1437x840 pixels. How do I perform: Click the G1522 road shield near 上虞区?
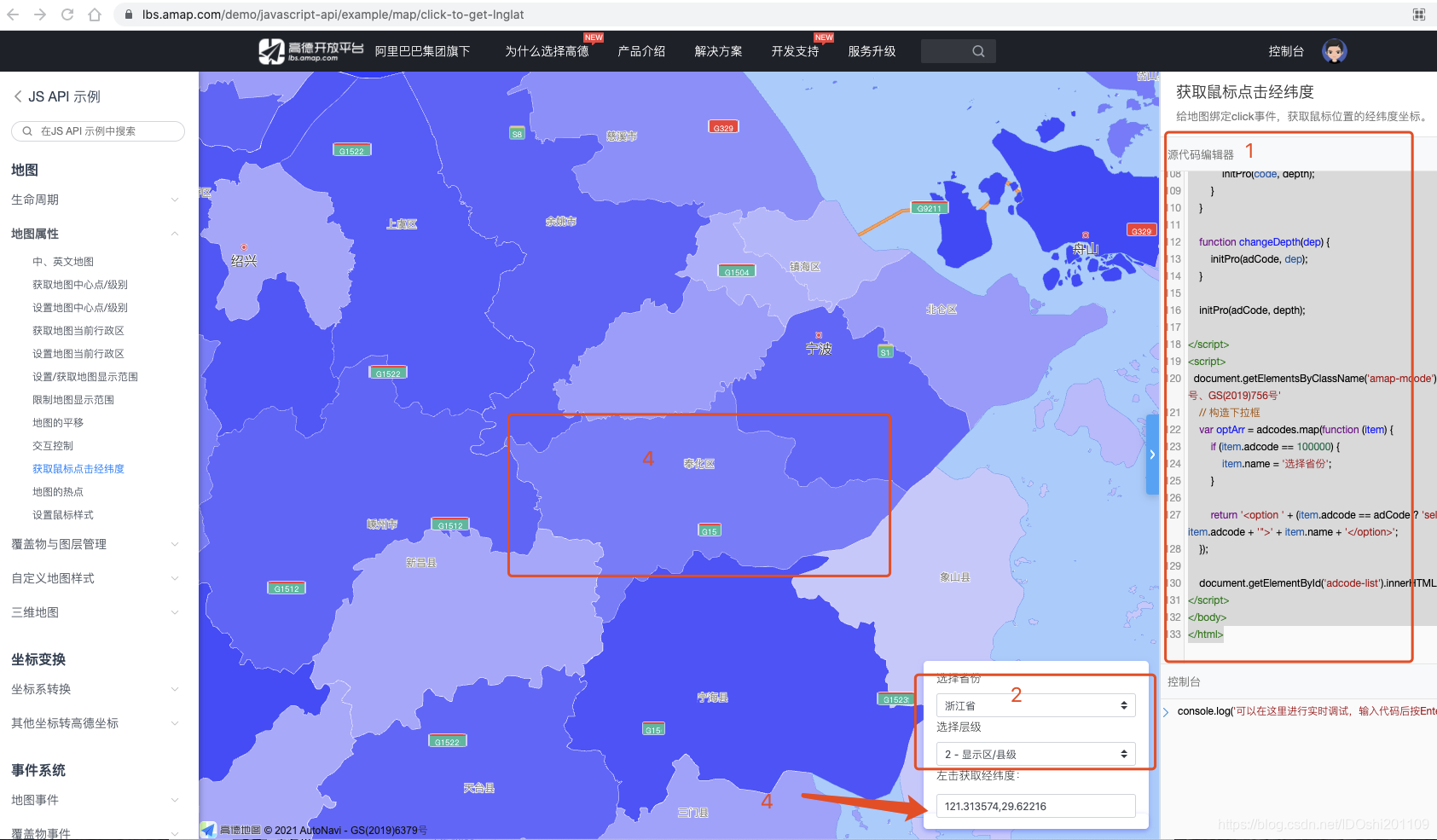[x=351, y=150]
